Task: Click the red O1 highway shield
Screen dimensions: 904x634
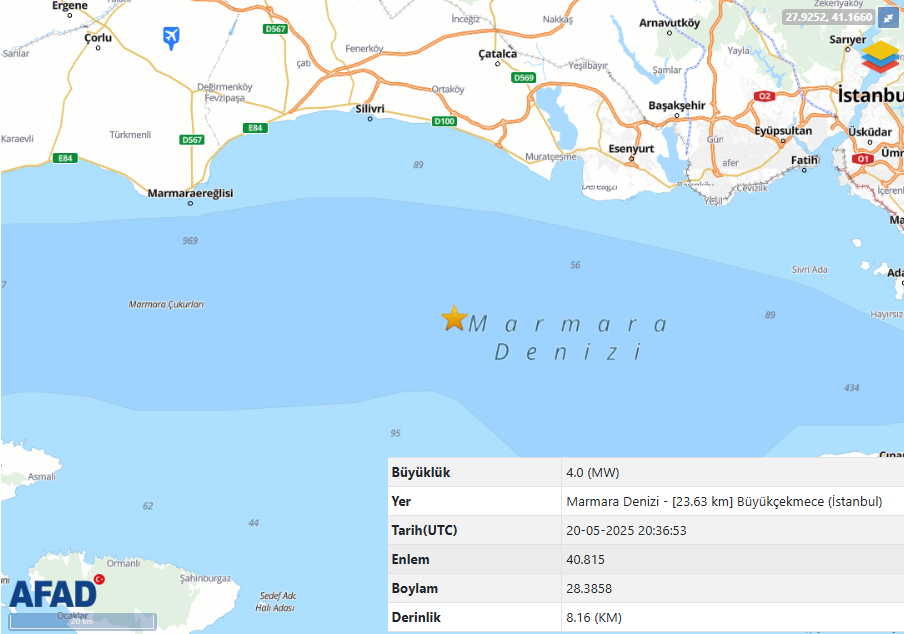Action: 860,158
